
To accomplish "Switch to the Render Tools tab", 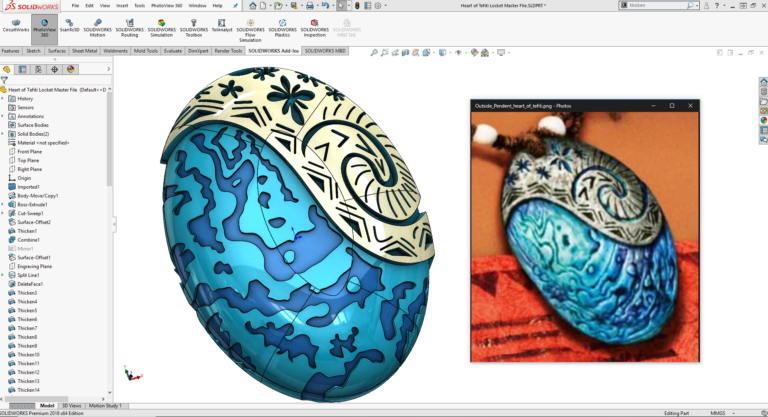I will 228,50.
